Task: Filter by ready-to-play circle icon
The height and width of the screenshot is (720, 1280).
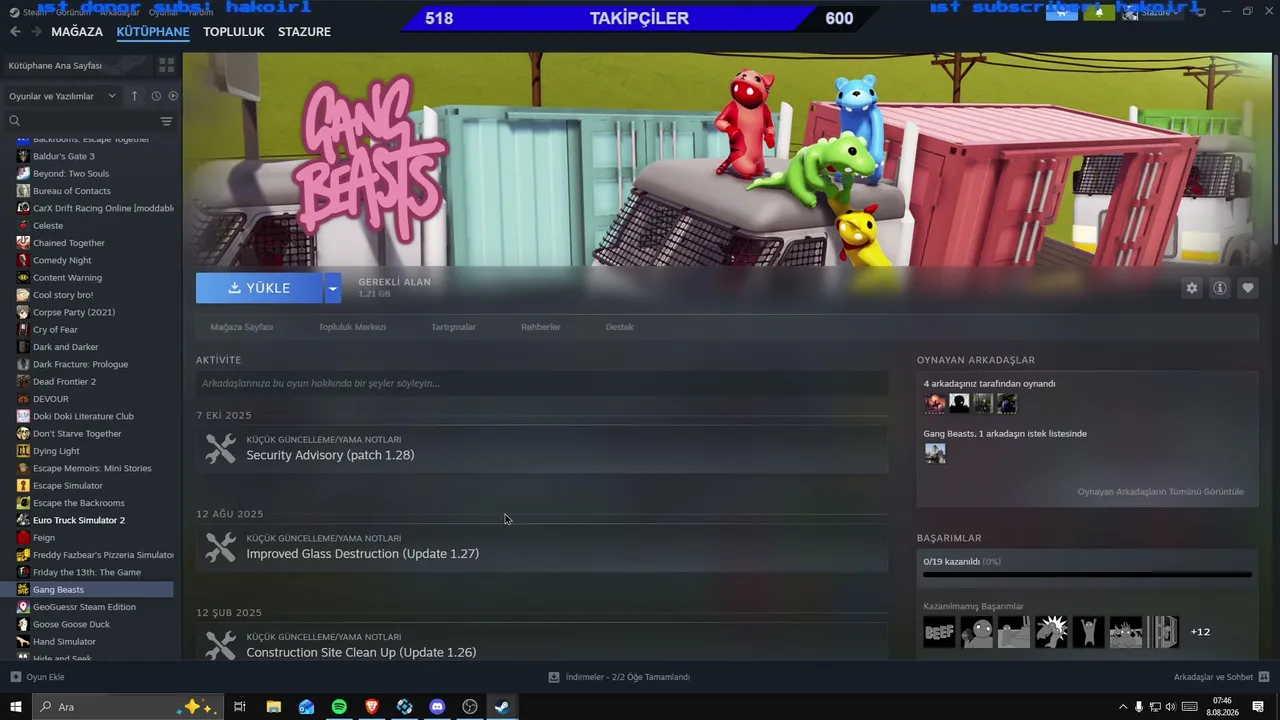Action: (173, 96)
